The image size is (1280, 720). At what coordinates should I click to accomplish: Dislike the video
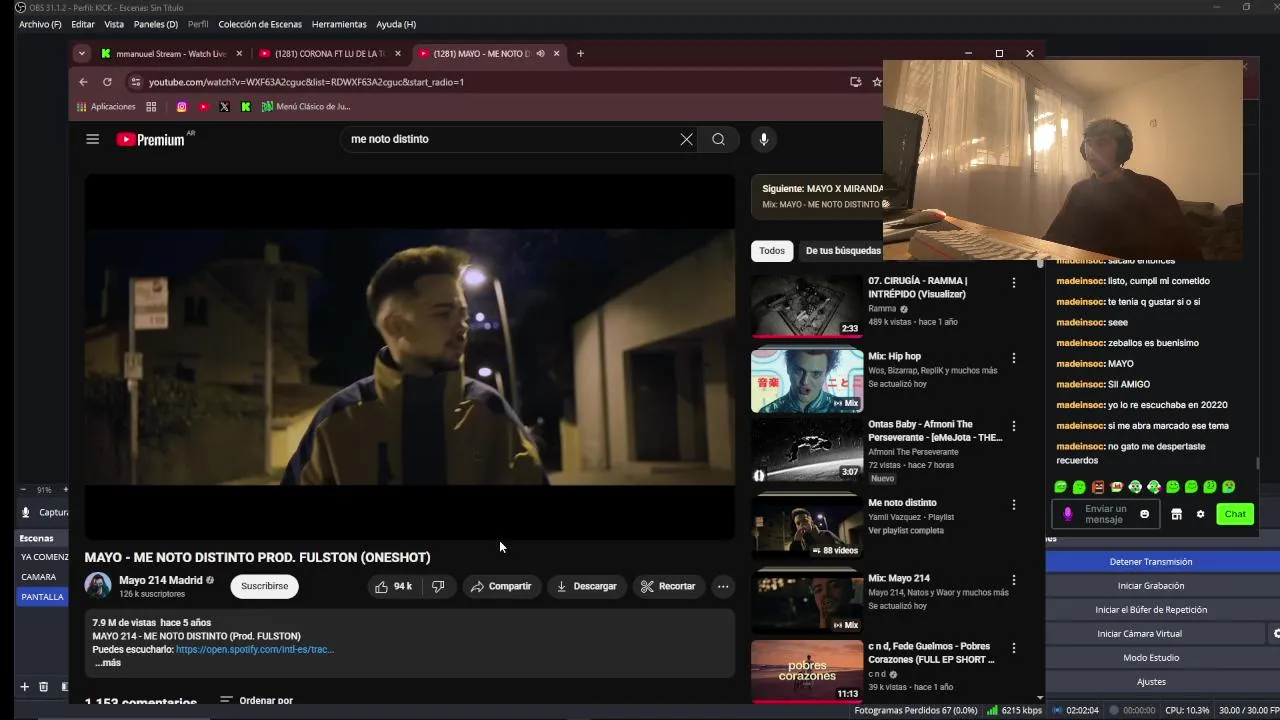pos(438,586)
